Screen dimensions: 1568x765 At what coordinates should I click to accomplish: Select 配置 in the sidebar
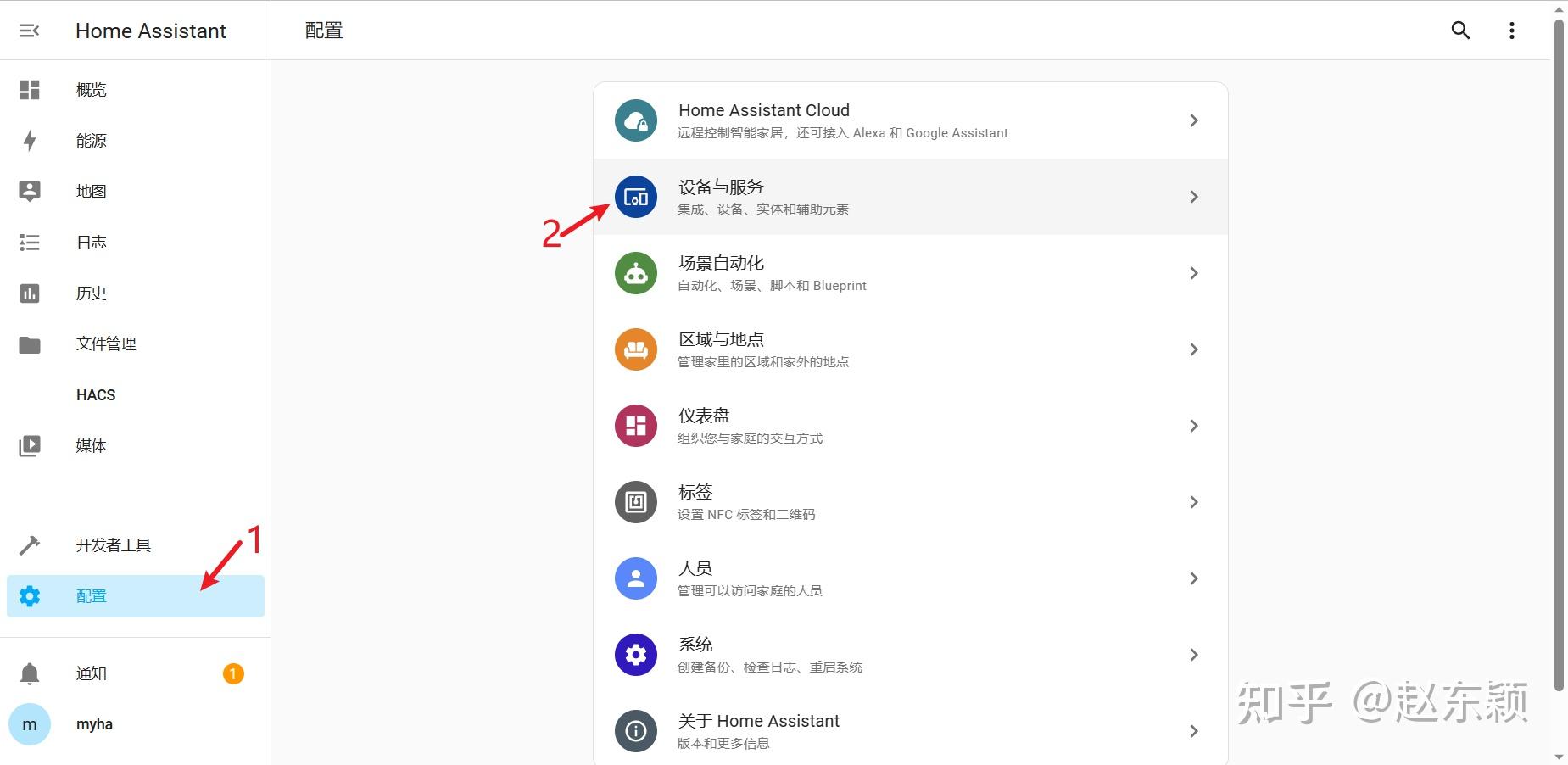click(x=136, y=596)
